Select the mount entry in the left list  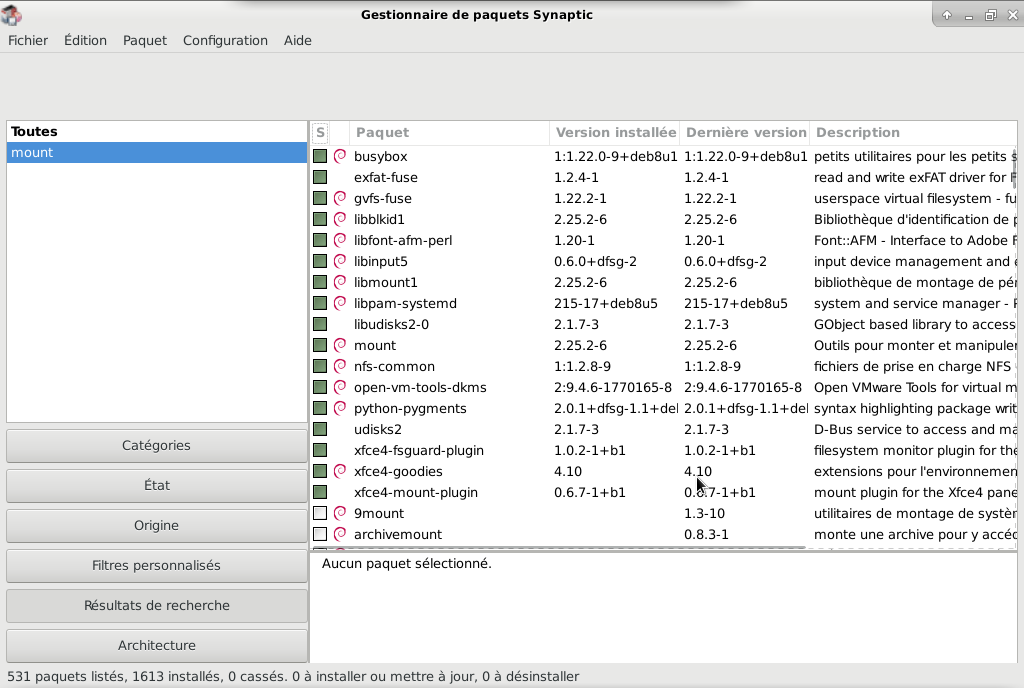(x=157, y=152)
